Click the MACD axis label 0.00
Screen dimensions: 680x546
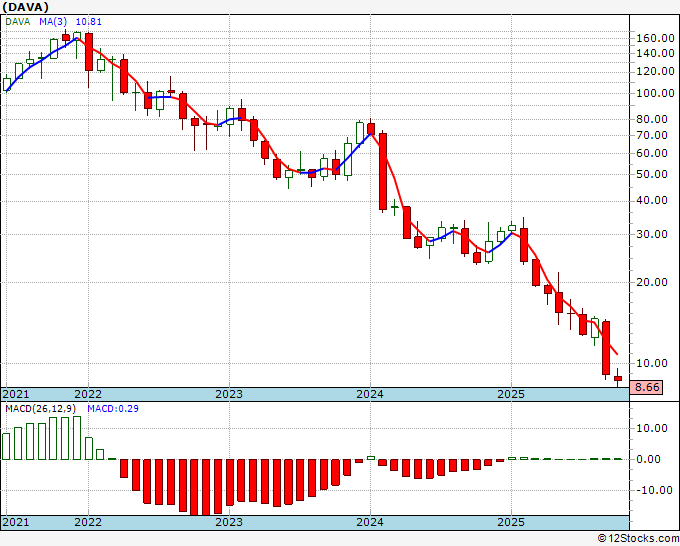(648, 459)
